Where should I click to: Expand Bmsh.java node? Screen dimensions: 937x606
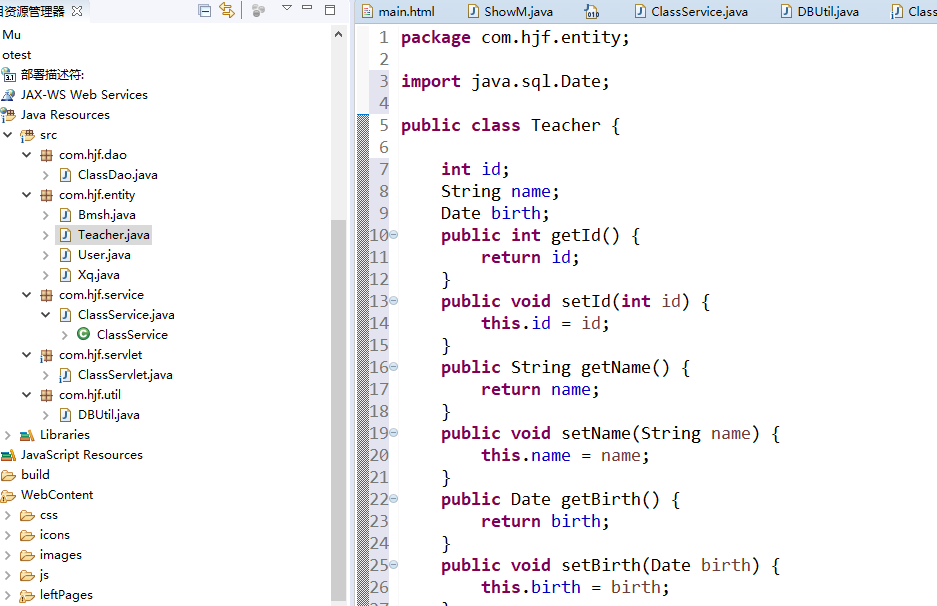[x=45, y=215]
